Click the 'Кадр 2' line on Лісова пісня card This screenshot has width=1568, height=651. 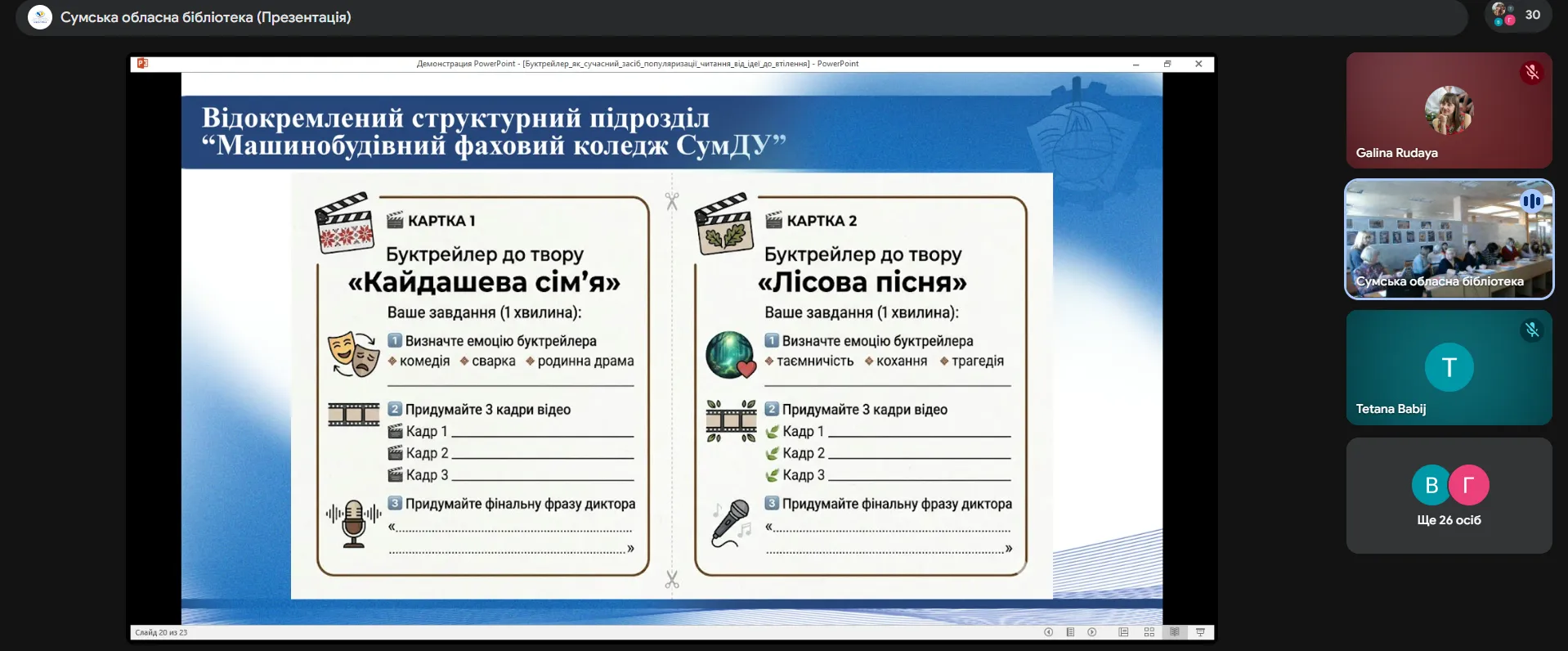888,453
